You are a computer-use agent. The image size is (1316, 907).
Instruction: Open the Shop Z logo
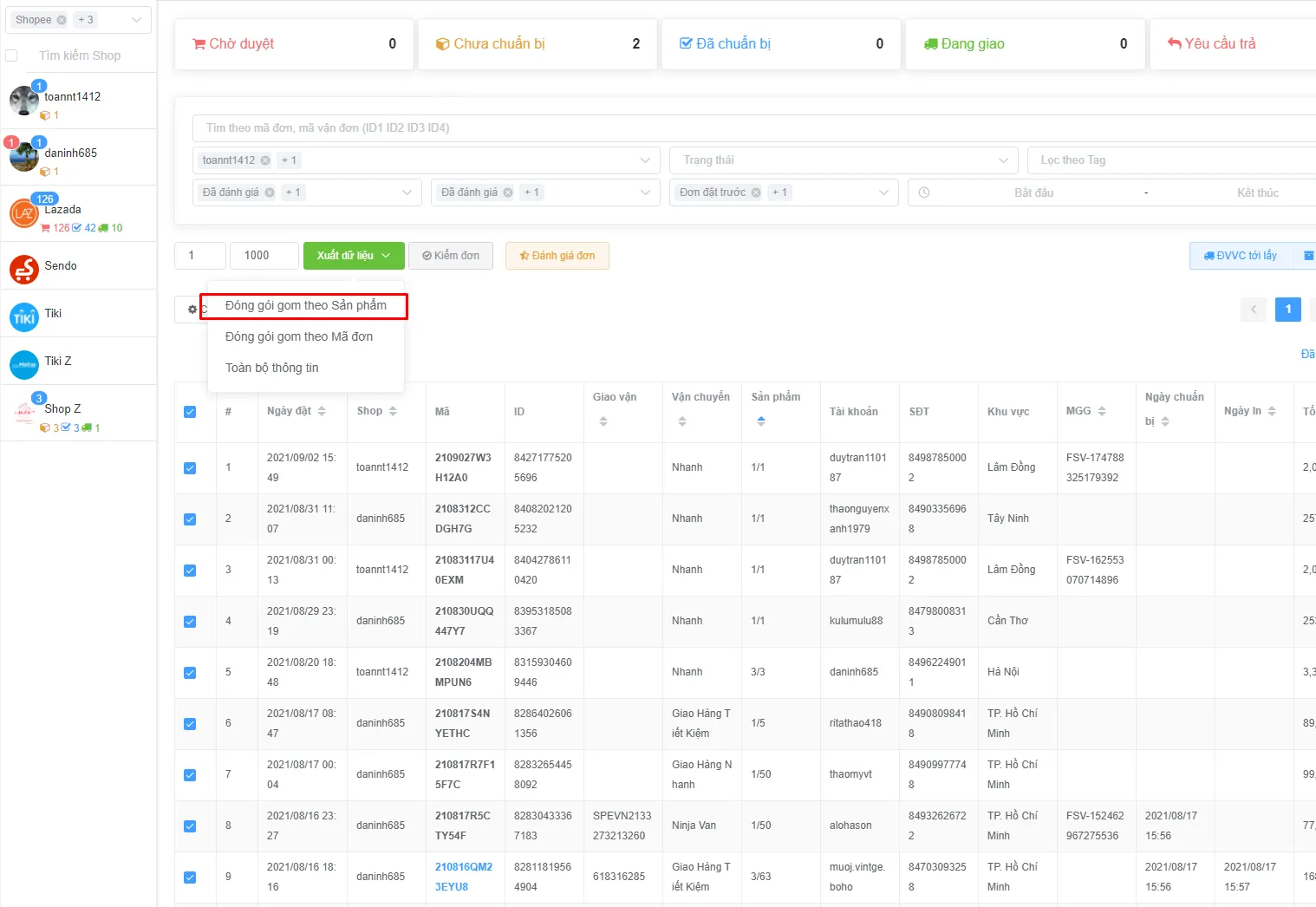click(23, 413)
